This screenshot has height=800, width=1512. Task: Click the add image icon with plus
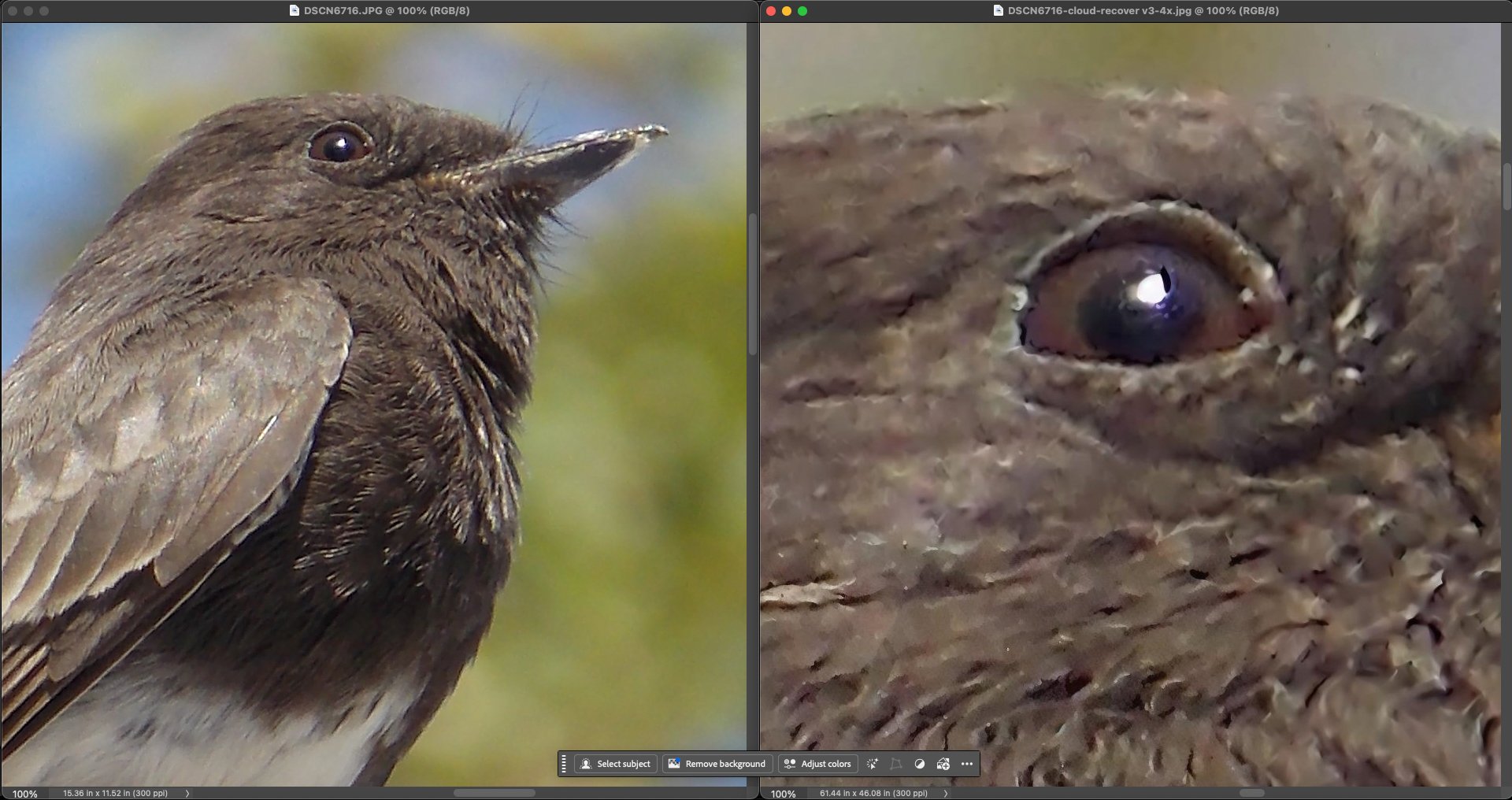[x=943, y=764]
